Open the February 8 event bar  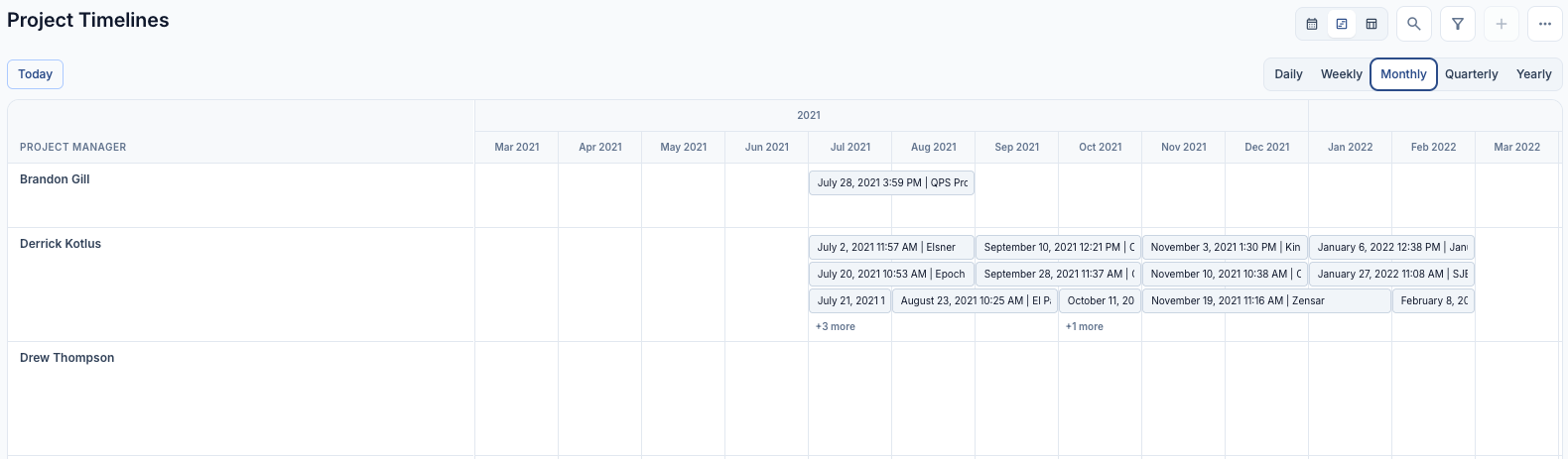(1433, 300)
